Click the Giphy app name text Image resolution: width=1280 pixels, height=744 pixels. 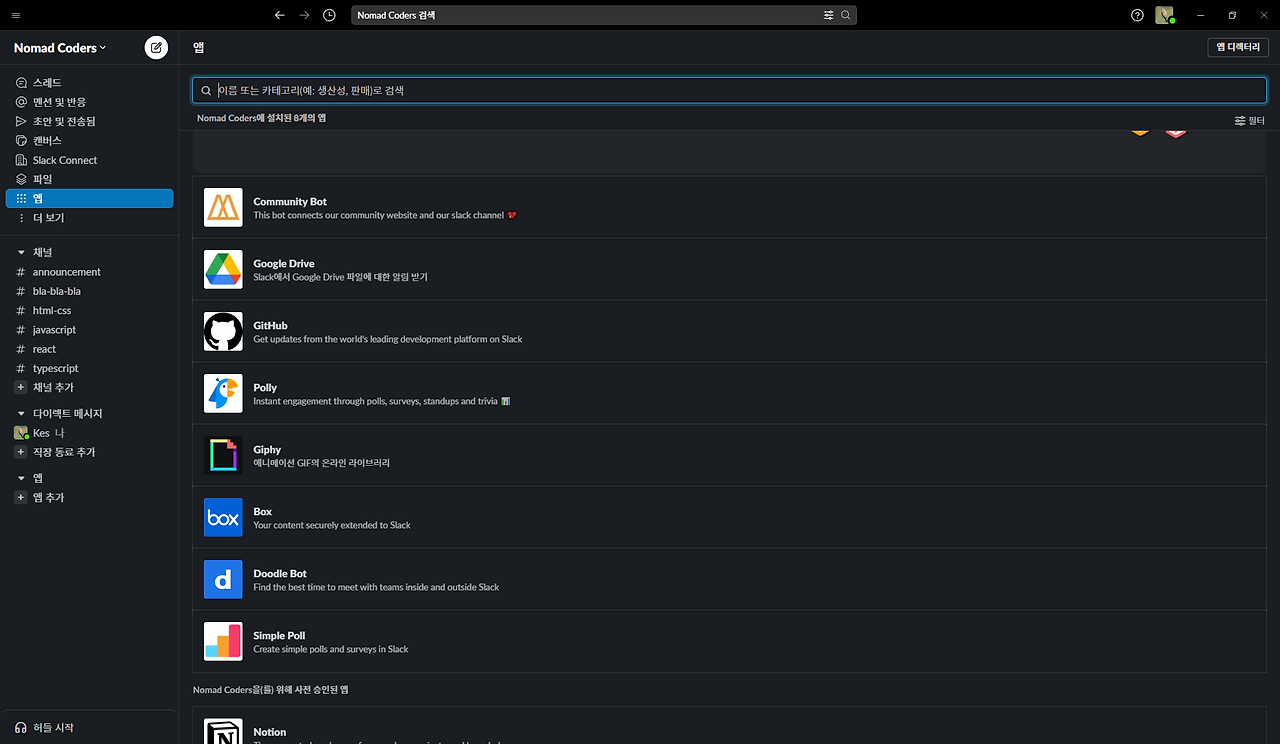[x=267, y=450]
